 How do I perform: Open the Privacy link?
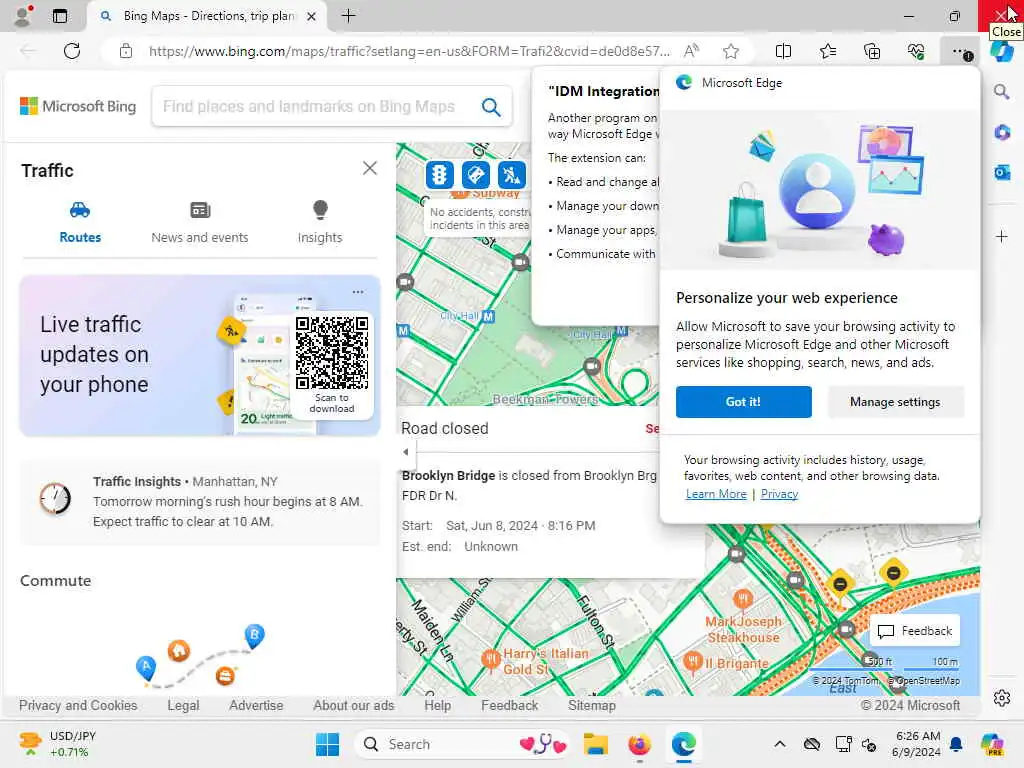coord(779,494)
